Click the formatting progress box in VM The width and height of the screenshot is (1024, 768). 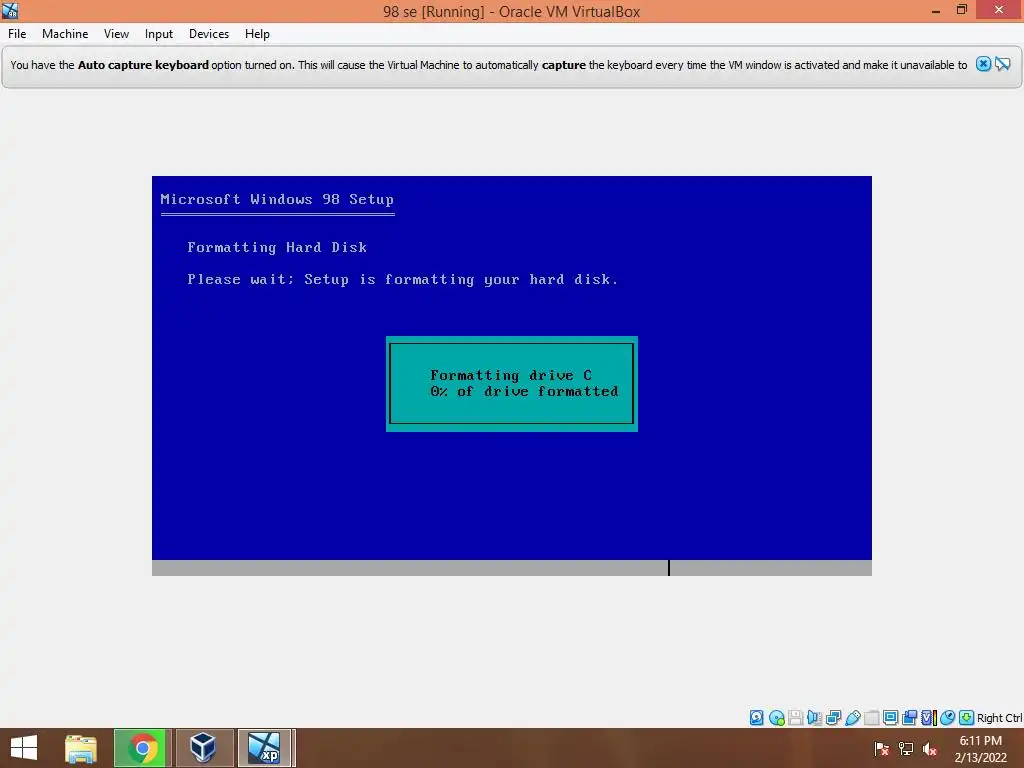pos(511,384)
